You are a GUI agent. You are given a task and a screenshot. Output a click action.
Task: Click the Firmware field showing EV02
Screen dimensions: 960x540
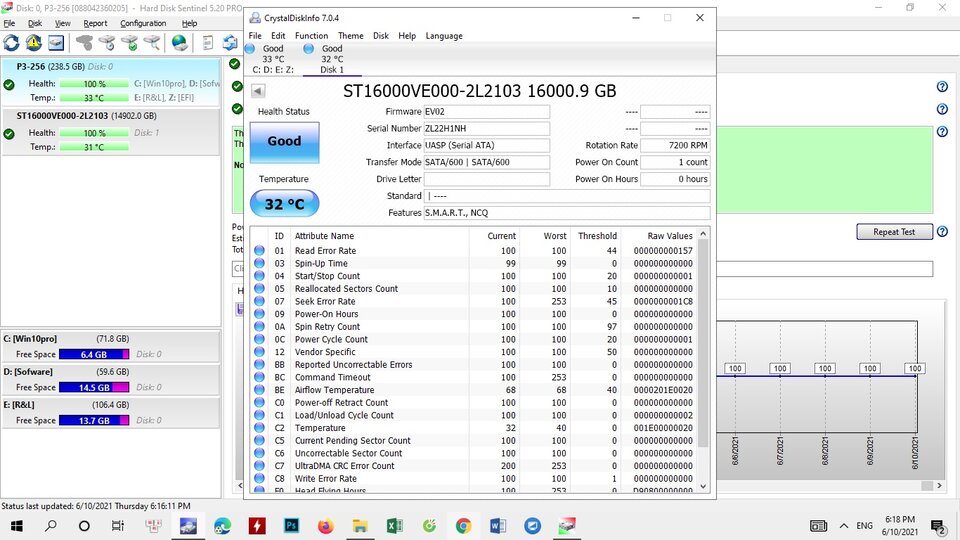tap(487, 111)
